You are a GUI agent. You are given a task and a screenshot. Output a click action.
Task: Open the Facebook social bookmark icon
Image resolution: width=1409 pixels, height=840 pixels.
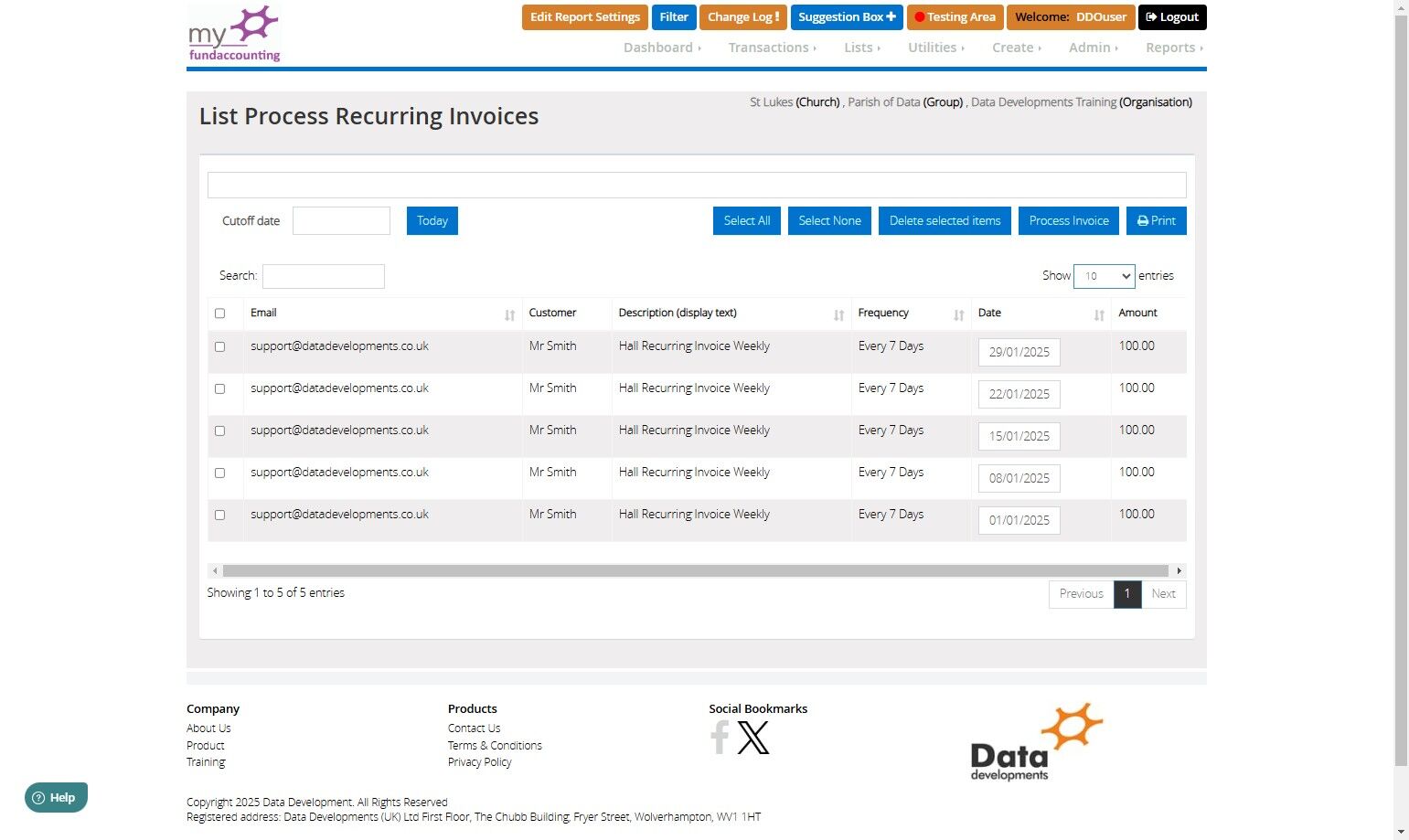tap(721, 737)
